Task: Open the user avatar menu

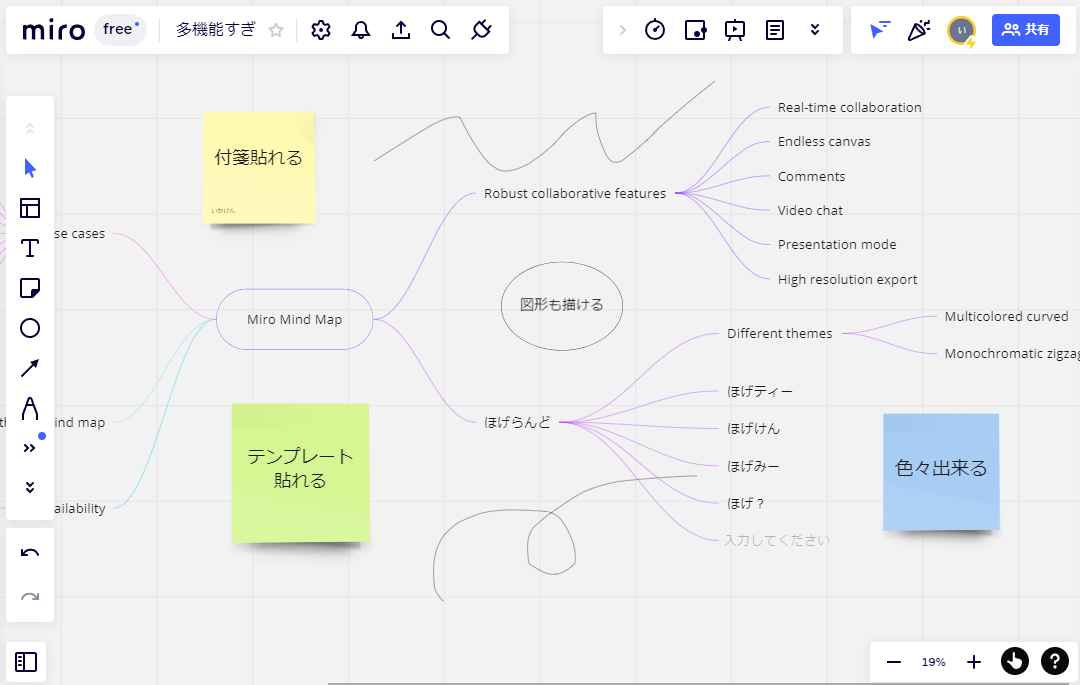Action: [x=962, y=31]
